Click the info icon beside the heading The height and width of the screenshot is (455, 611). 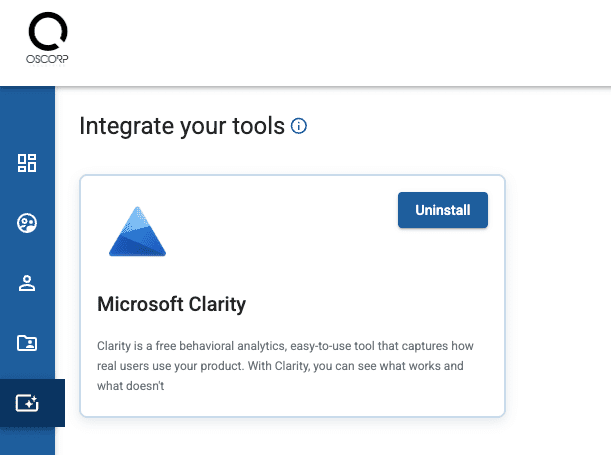[298, 127]
